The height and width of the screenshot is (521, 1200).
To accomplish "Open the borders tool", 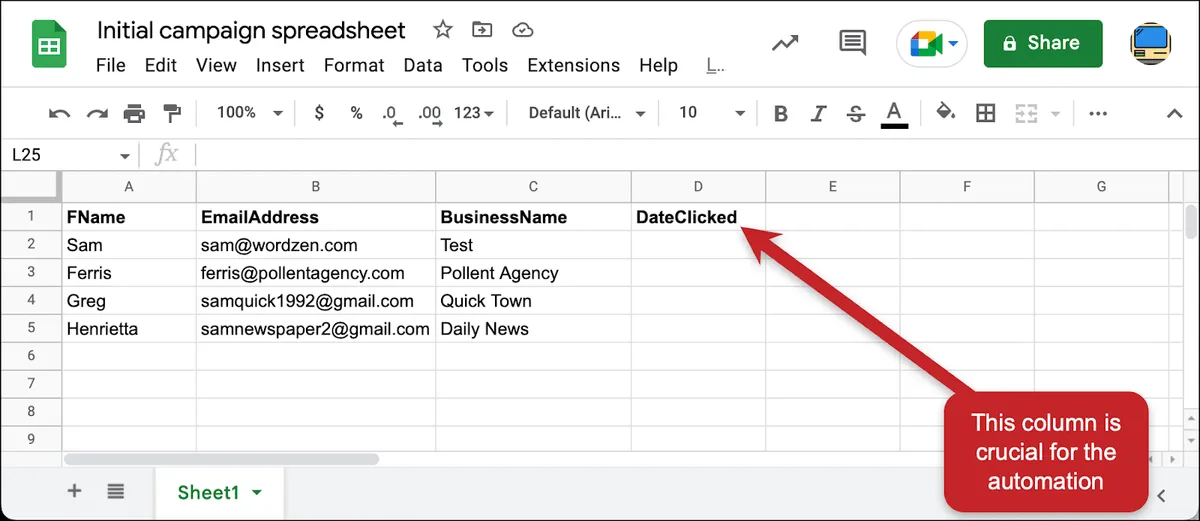I will (986, 113).
